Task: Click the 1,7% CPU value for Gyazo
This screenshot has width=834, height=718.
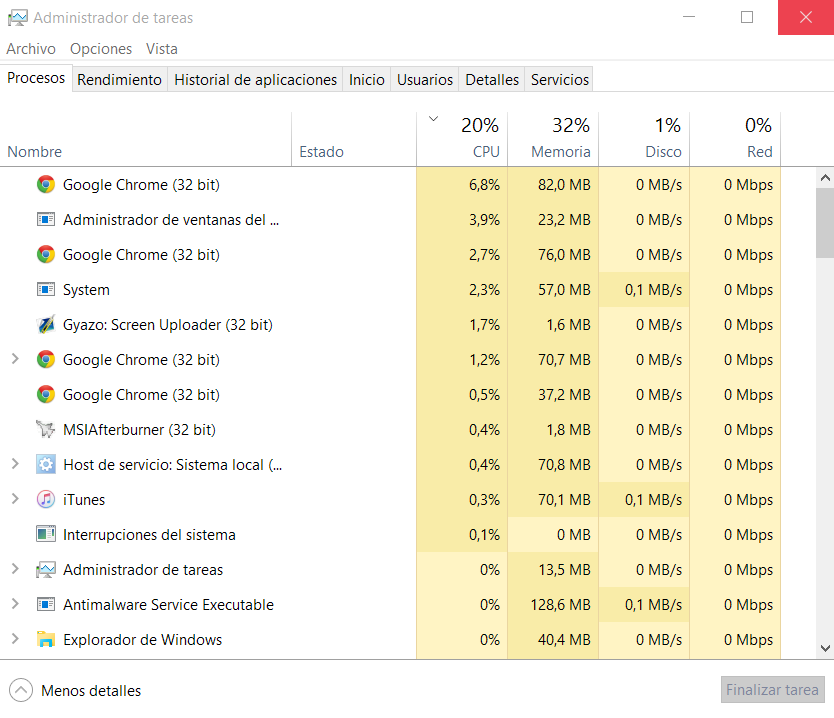Action: pos(484,325)
